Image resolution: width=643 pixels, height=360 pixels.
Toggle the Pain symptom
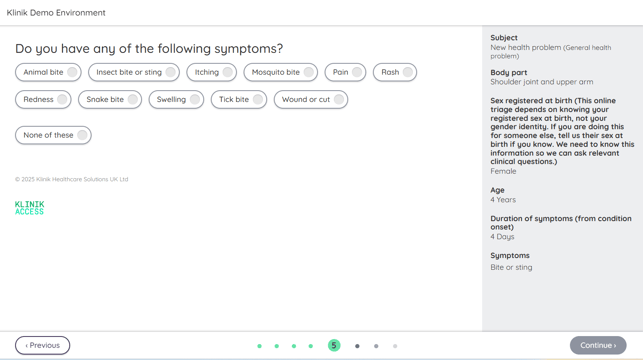345,72
